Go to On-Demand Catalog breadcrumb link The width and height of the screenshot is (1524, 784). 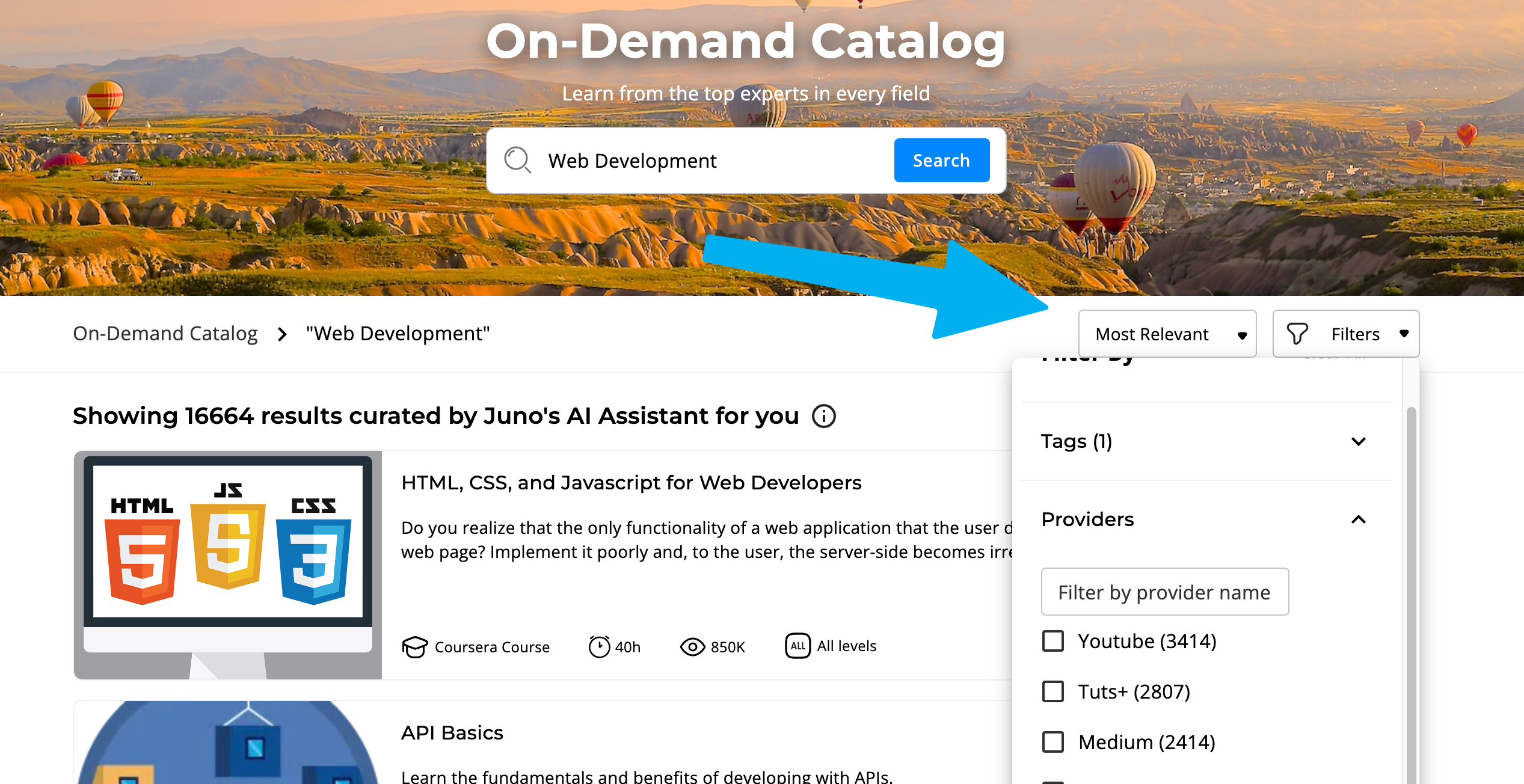165,334
